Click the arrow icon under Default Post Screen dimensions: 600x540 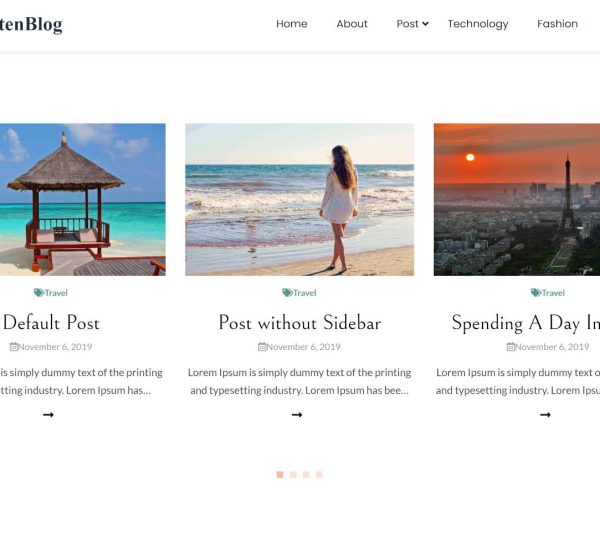pyautogui.click(x=48, y=414)
